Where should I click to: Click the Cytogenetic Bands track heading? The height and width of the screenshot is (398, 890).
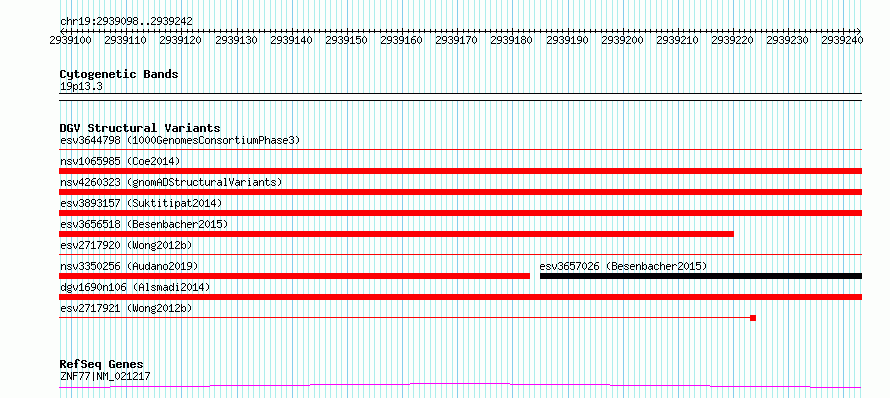pos(119,74)
